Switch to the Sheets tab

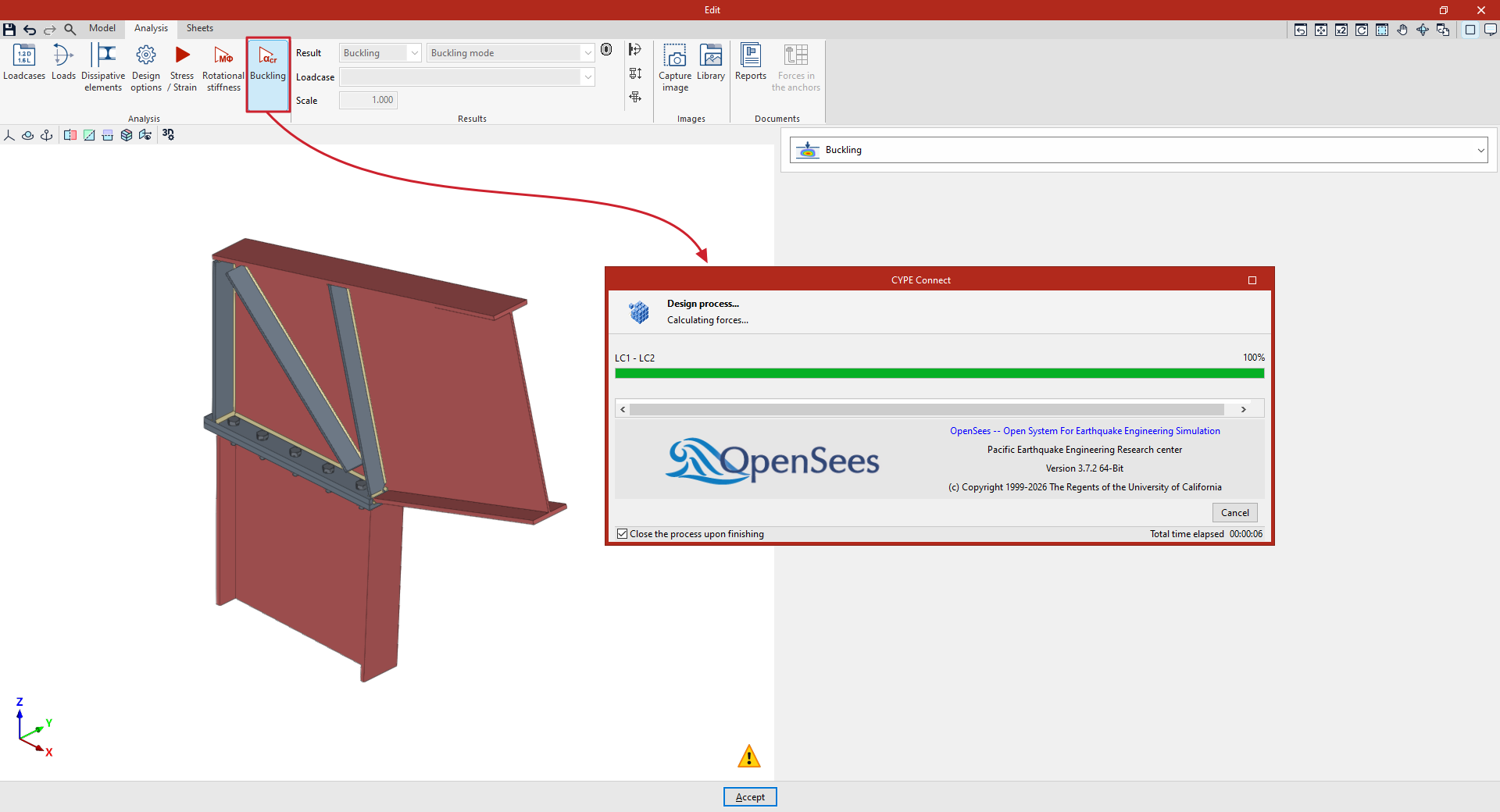coord(200,28)
